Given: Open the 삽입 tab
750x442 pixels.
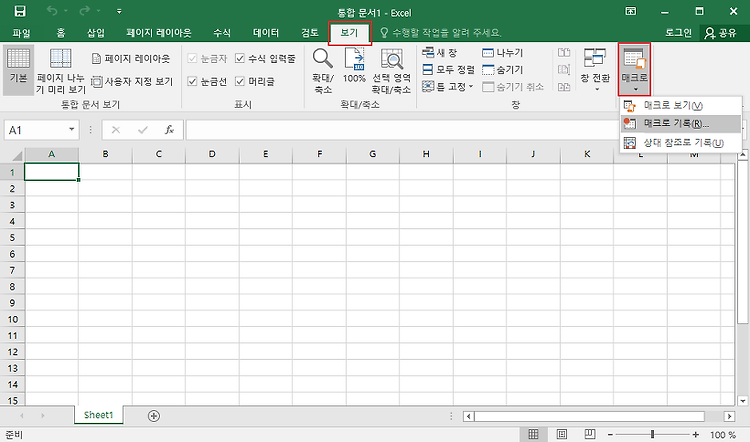Looking at the screenshot, I should [x=96, y=33].
